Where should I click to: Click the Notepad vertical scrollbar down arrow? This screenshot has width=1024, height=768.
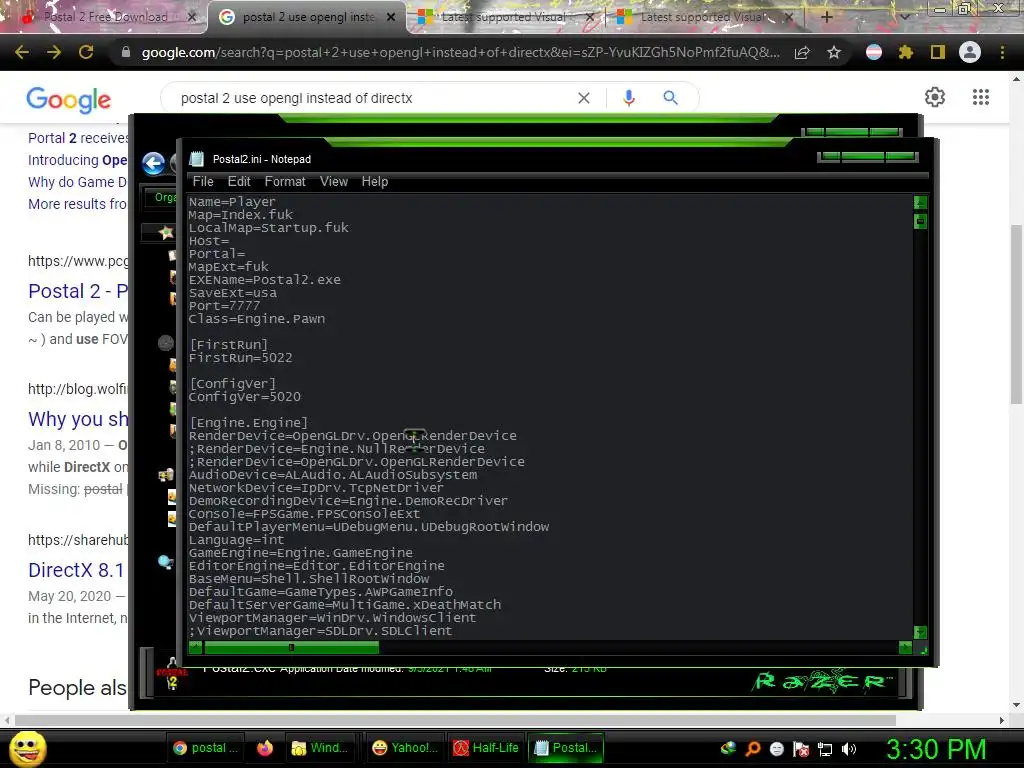[920, 632]
